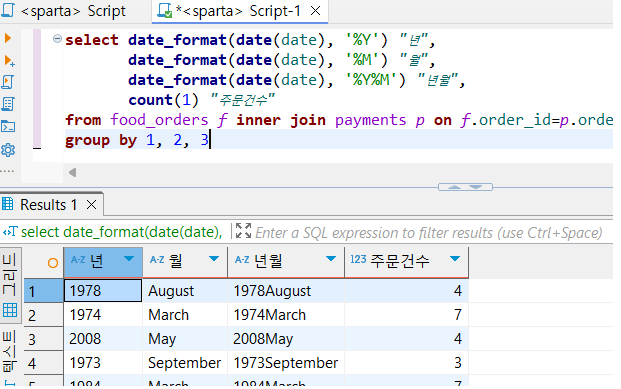
Task: Click the 2008May cell
Action: (286, 339)
